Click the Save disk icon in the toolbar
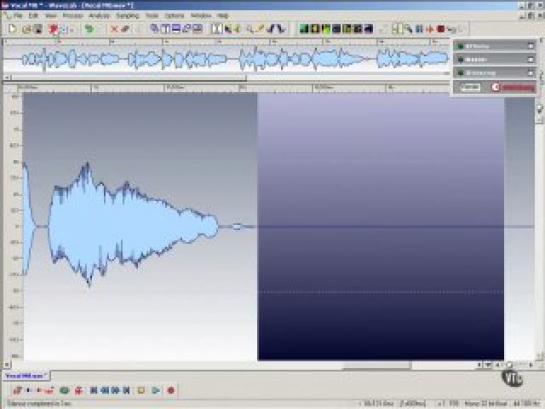The width and height of the screenshot is (545, 409). click(x=38, y=29)
